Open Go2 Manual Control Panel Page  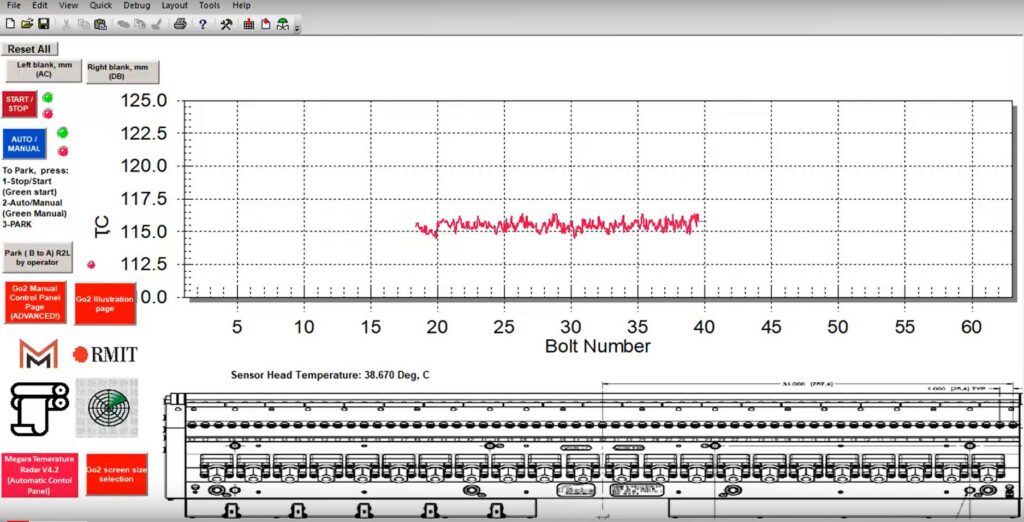click(x=35, y=302)
